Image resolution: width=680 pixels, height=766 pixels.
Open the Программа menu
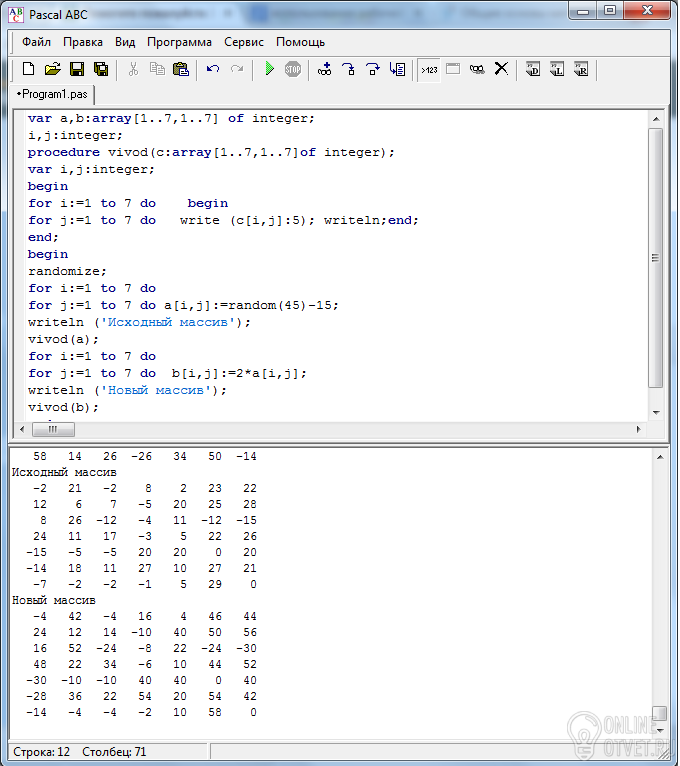(x=179, y=43)
